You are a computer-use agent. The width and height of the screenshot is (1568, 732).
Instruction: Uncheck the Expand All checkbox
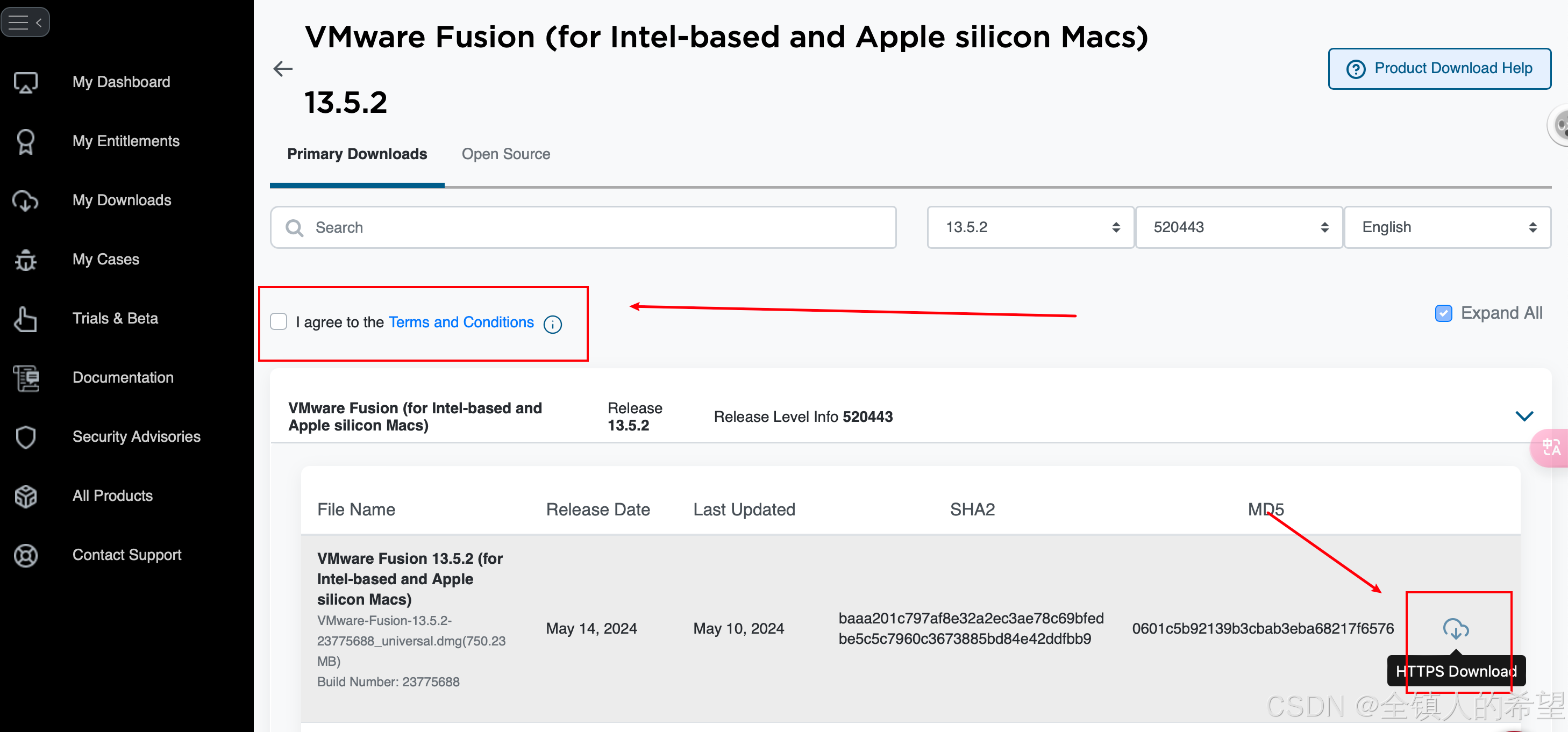1443,313
